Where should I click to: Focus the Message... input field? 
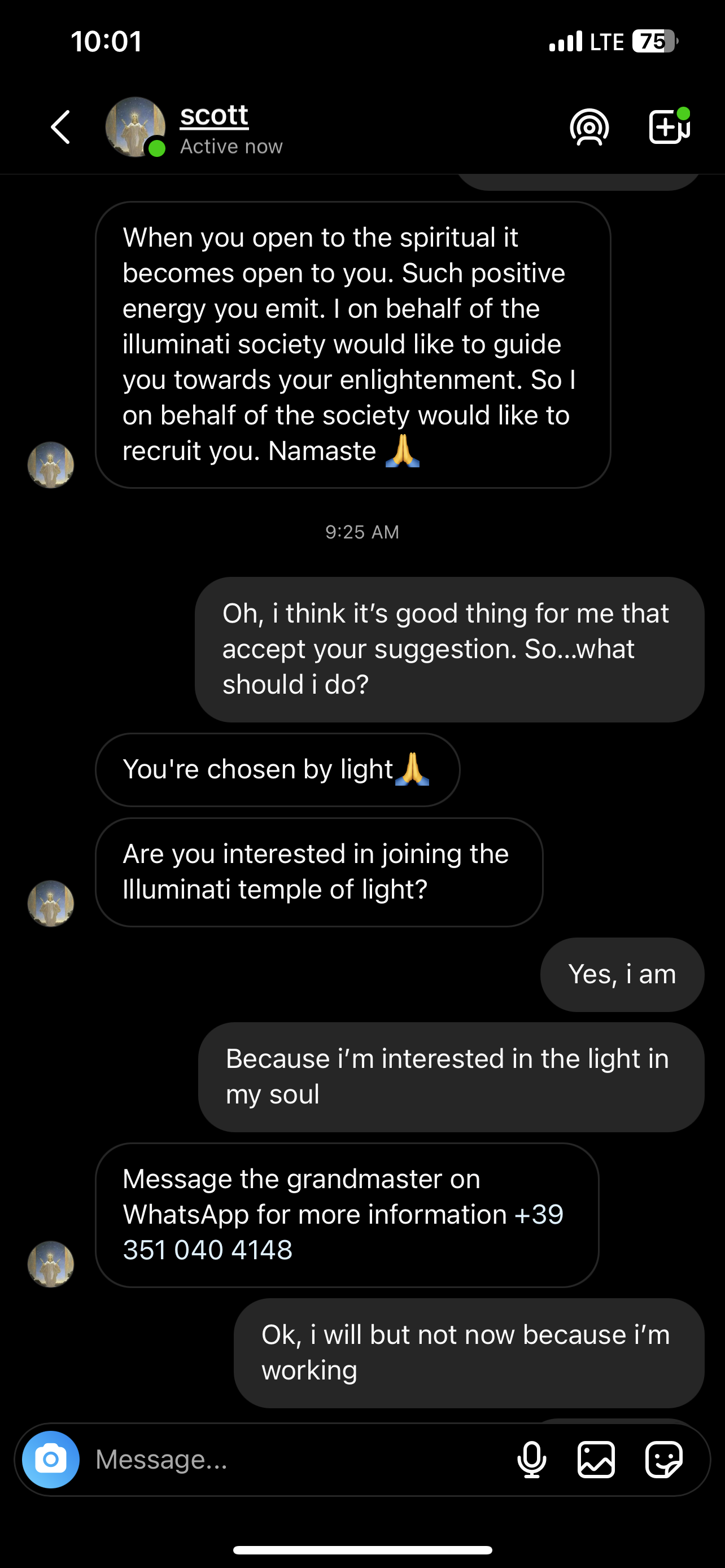298,1459
